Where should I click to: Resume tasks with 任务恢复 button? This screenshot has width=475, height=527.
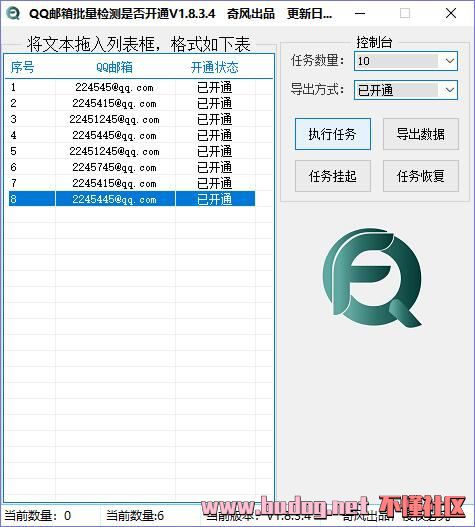click(x=421, y=176)
